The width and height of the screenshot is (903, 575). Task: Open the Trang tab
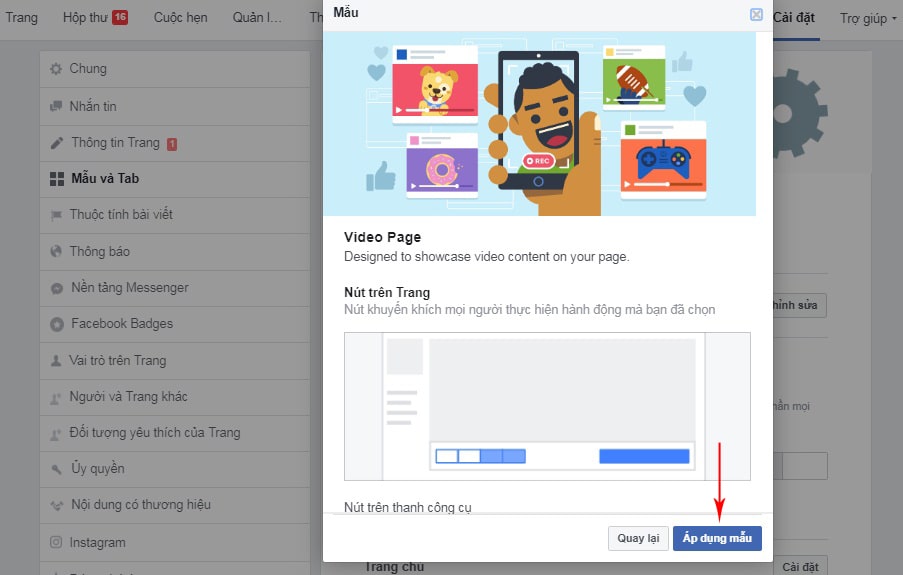coord(21,18)
